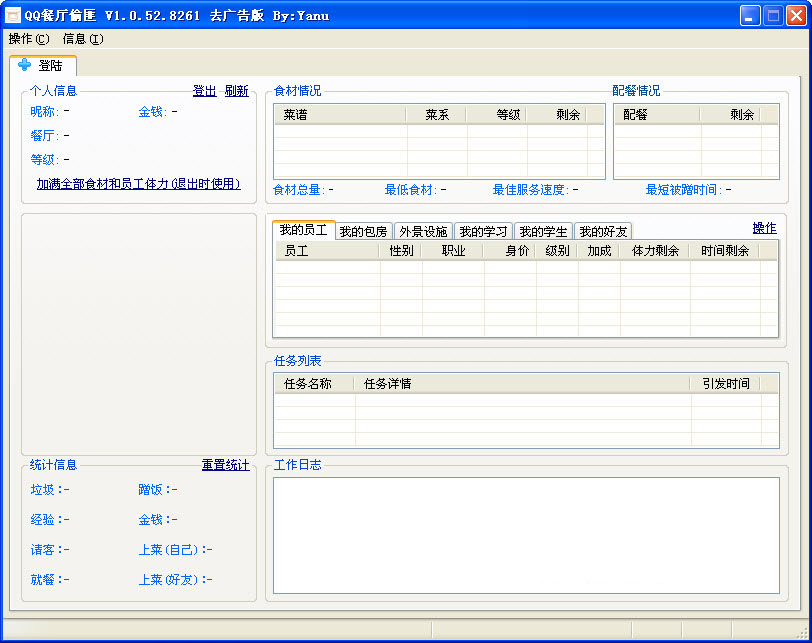Open the 我的学习 tab

483,232
